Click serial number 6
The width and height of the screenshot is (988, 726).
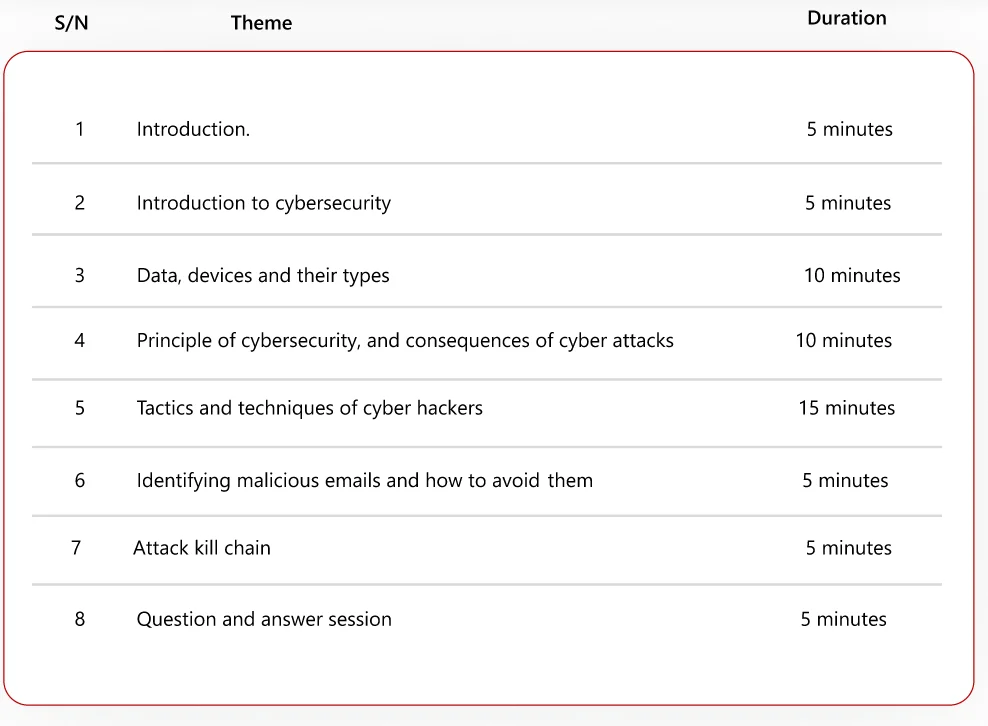[x=80, y=480]
